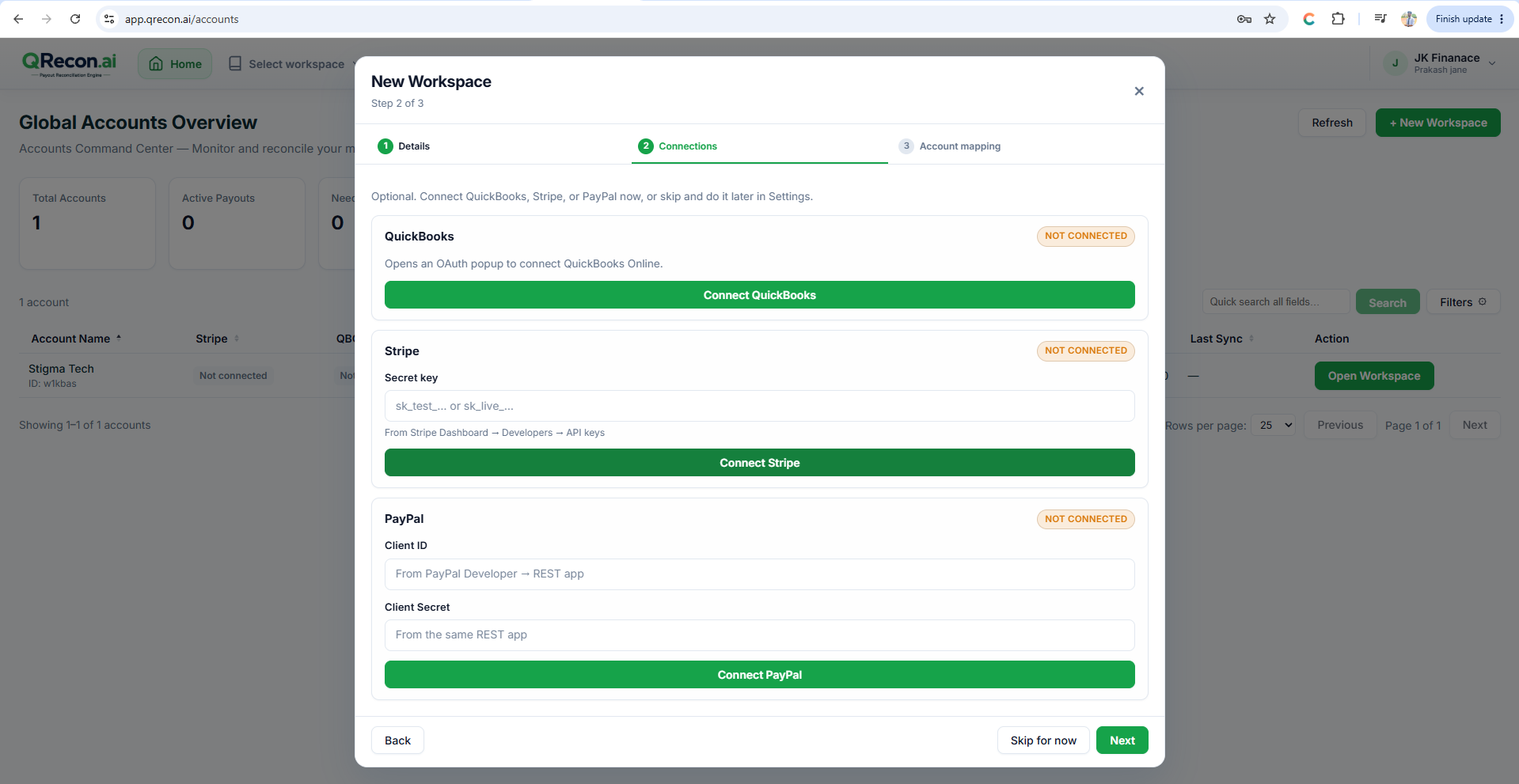Click the Stigma Tech account name
Image resolution: width=1519 pixels, height=784 pixels.
pyautogui.click(x=61, y=369)
